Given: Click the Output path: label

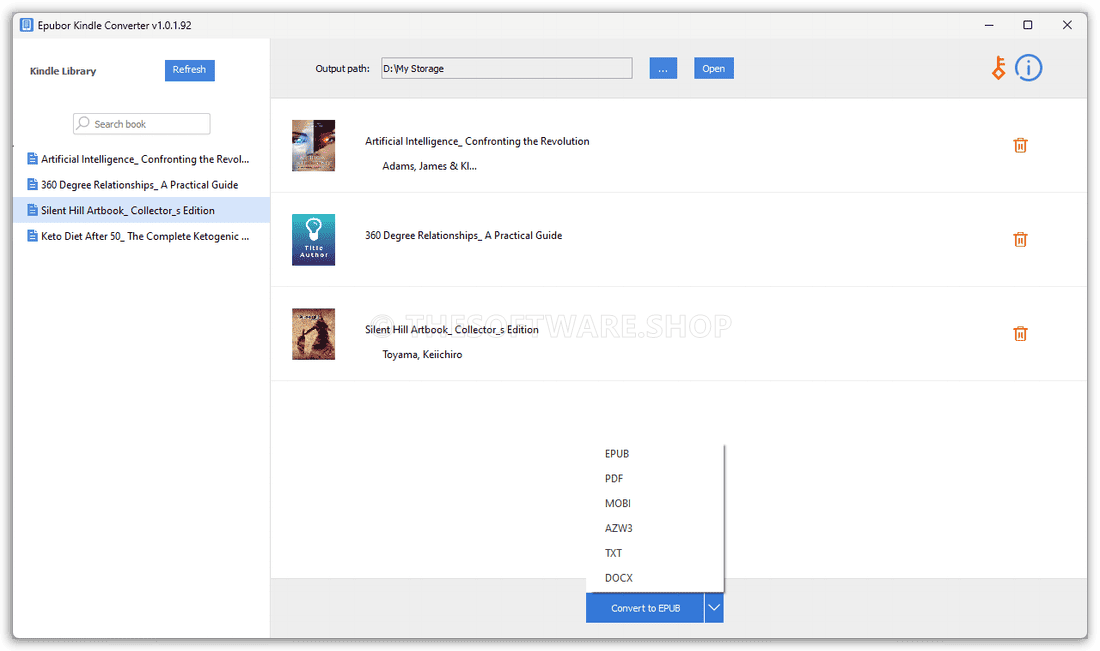Looking at the screenshot, I should pyautogui.click(x=342, y=68).
